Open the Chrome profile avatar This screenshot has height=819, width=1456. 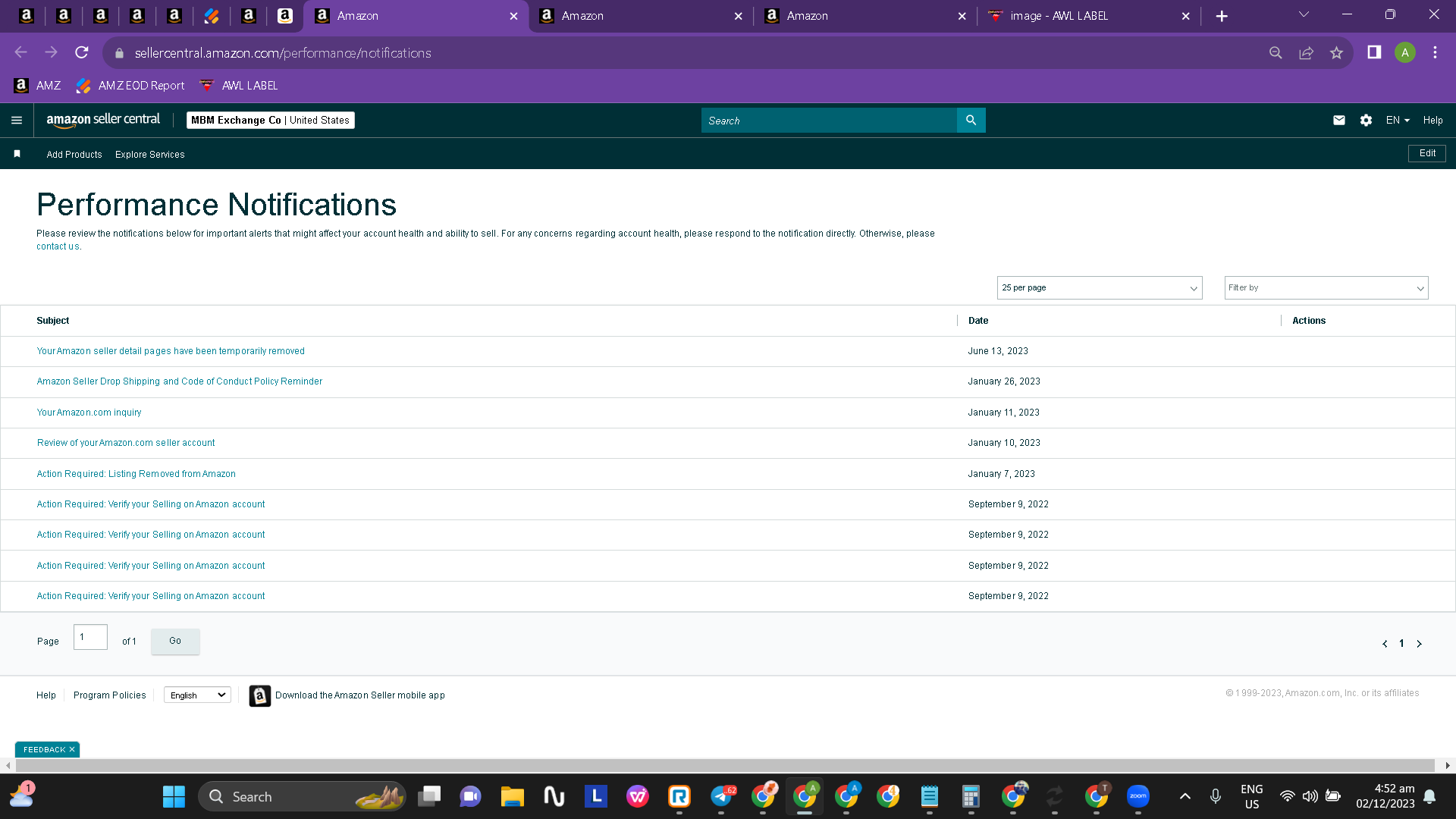pos(1404,52)
